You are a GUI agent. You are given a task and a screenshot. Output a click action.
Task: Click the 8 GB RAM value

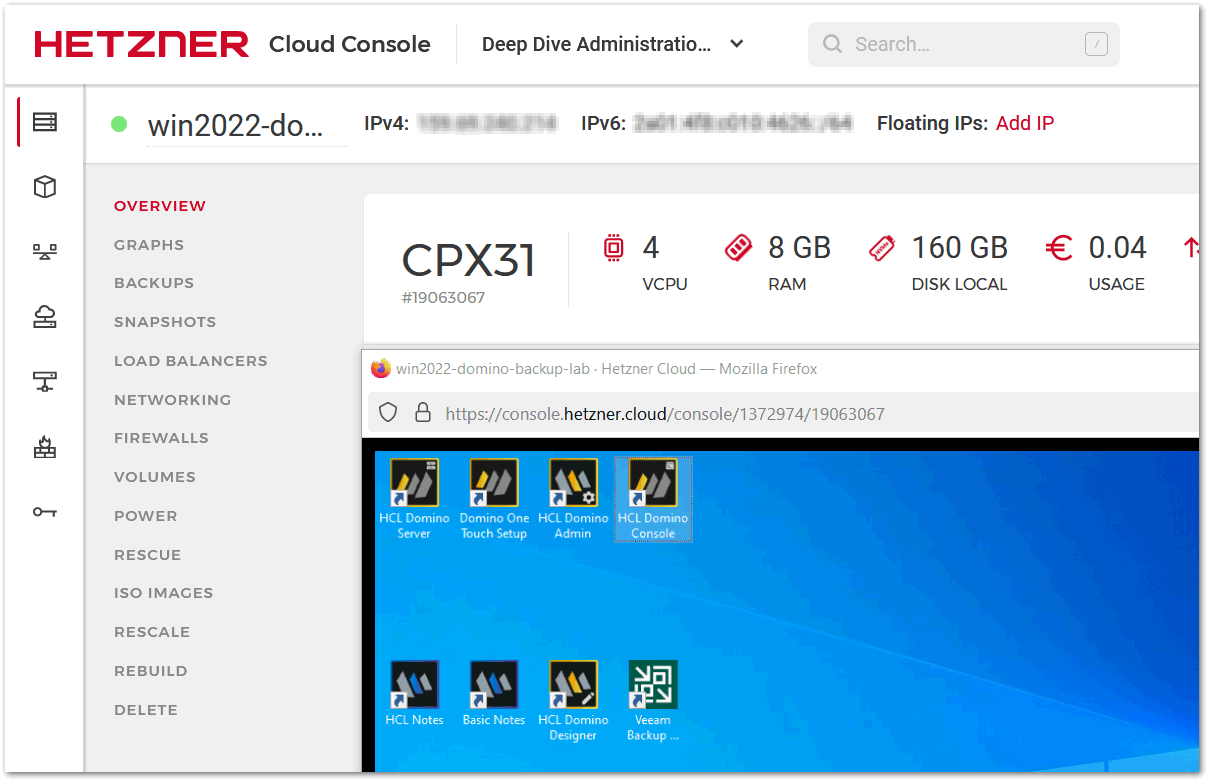click(799, 247)
